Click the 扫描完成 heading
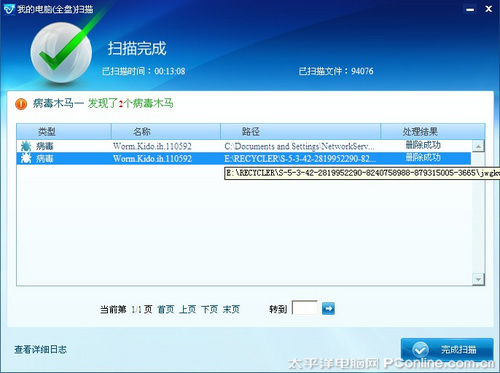The image size is (500, 373). point(137,49)
